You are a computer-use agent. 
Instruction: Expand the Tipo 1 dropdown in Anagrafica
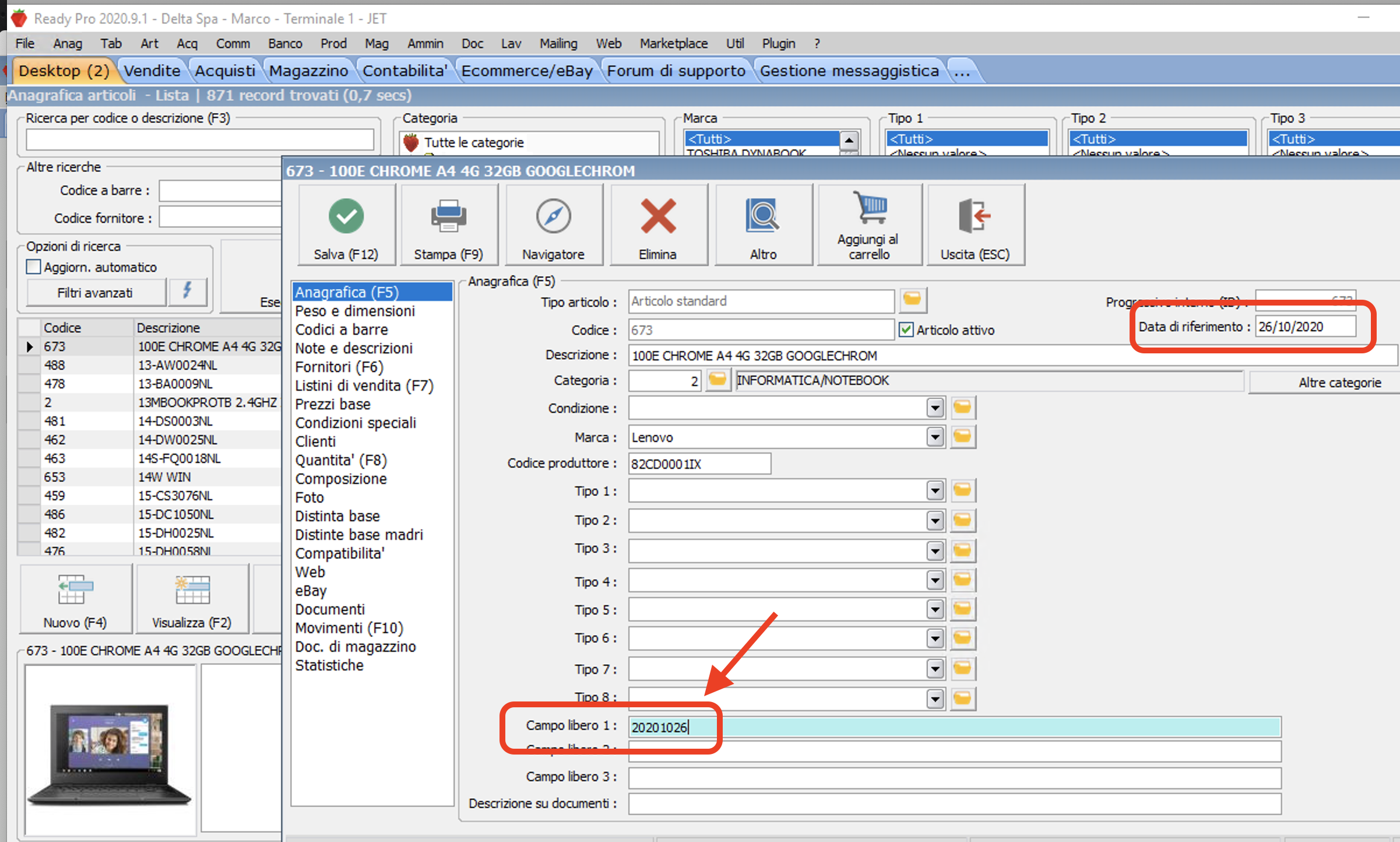pyautogui.click(x=935, y=491)
